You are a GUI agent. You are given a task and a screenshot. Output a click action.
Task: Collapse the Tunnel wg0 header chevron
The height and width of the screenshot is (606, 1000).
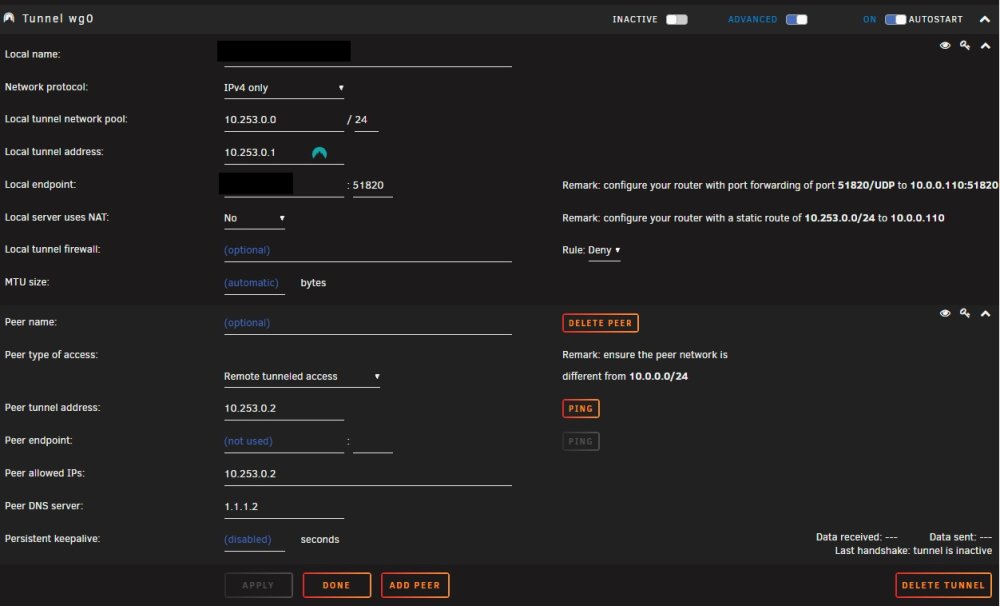coord(985,19)
